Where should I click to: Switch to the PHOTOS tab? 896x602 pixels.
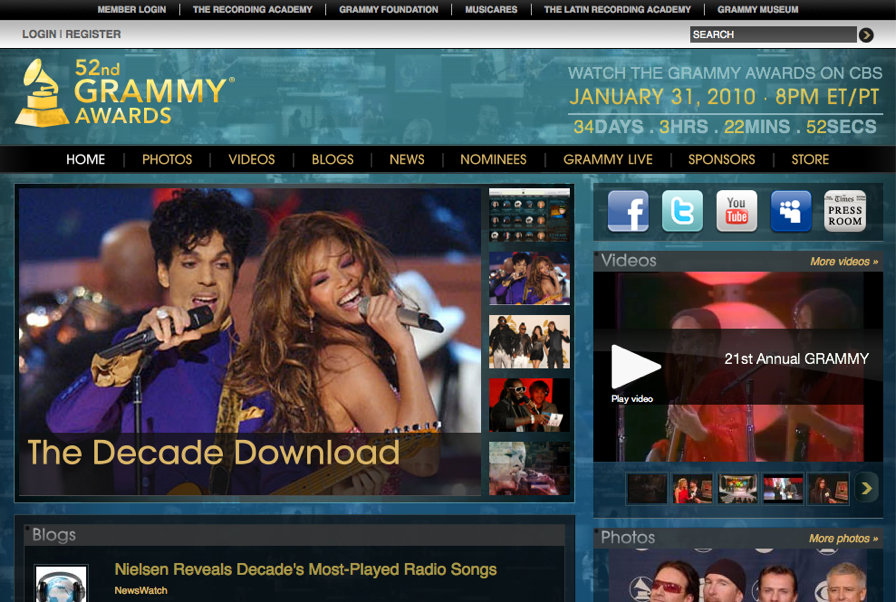click(166, 159)
